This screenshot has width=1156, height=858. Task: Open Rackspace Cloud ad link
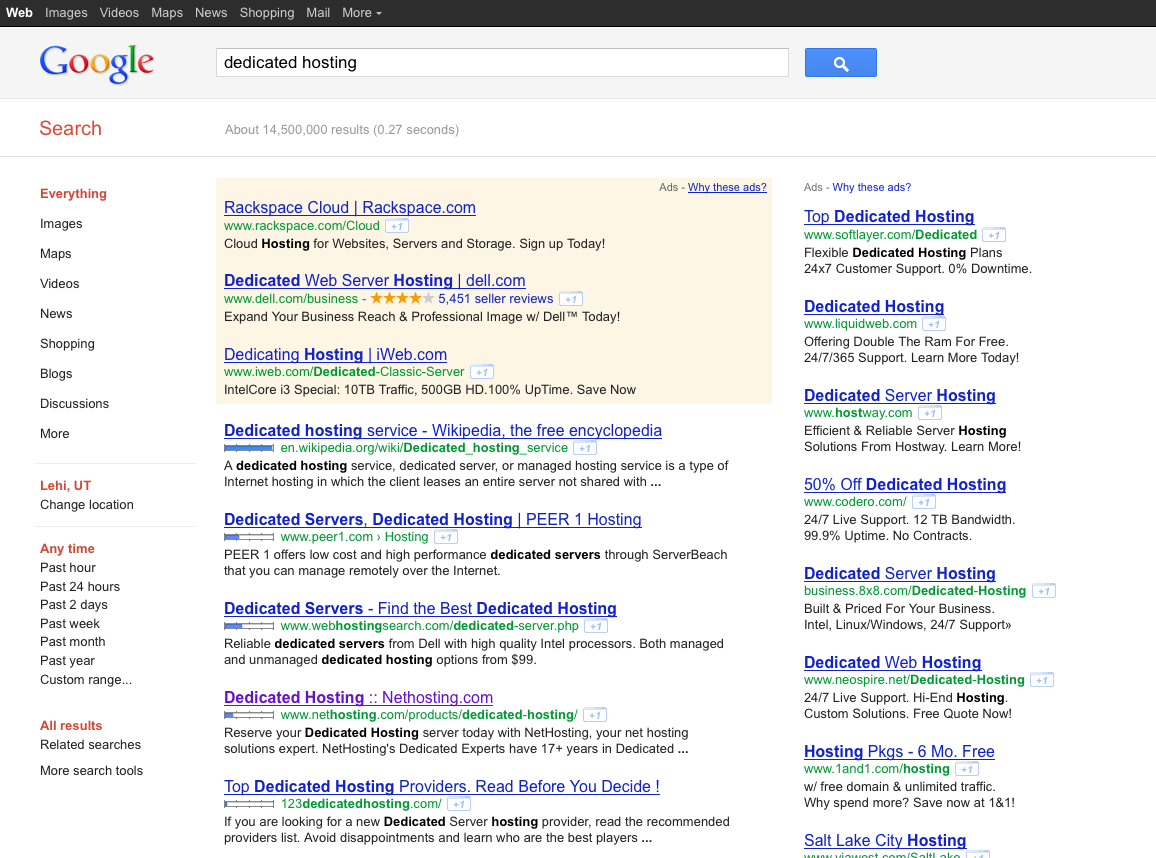coord(349,208)
